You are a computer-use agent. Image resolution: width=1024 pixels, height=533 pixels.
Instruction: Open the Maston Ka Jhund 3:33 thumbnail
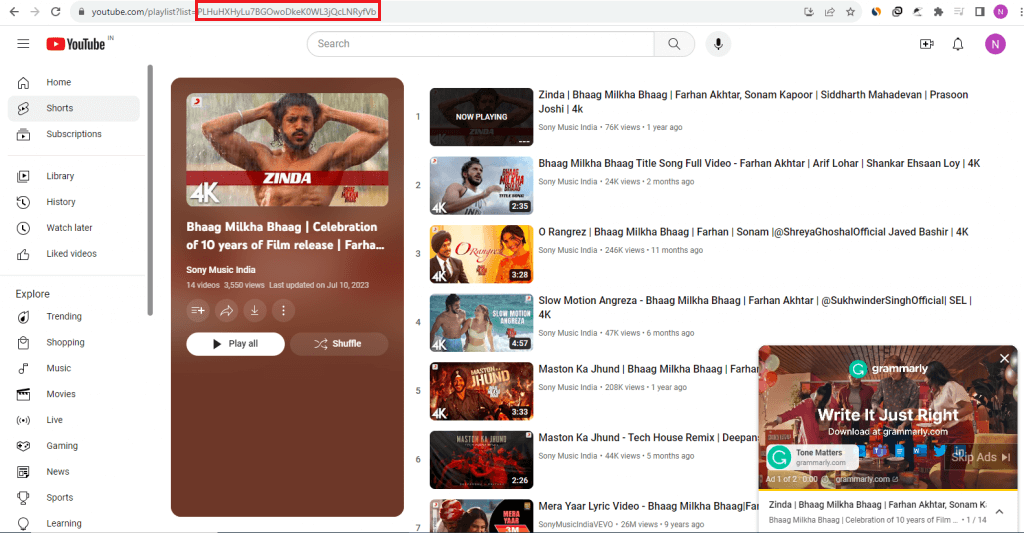pyautogui.click(x=481, y=391)
